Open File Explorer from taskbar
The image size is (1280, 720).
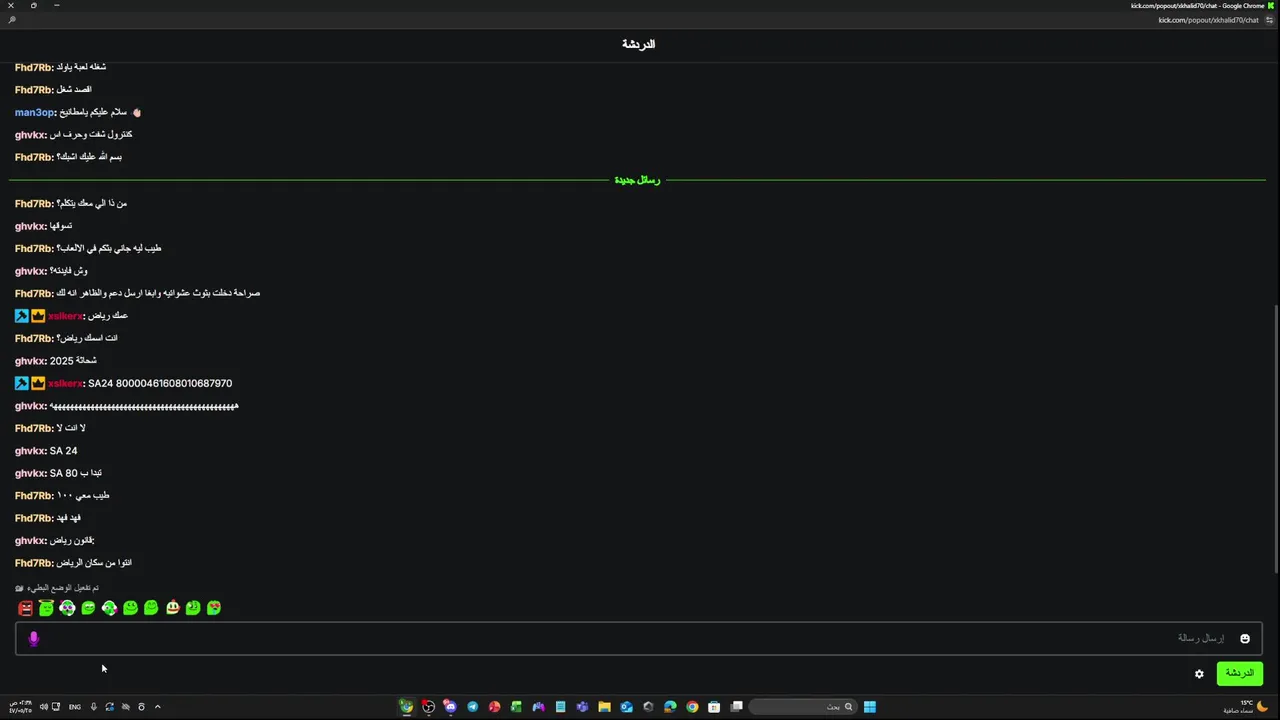click(x=604, y=707)
